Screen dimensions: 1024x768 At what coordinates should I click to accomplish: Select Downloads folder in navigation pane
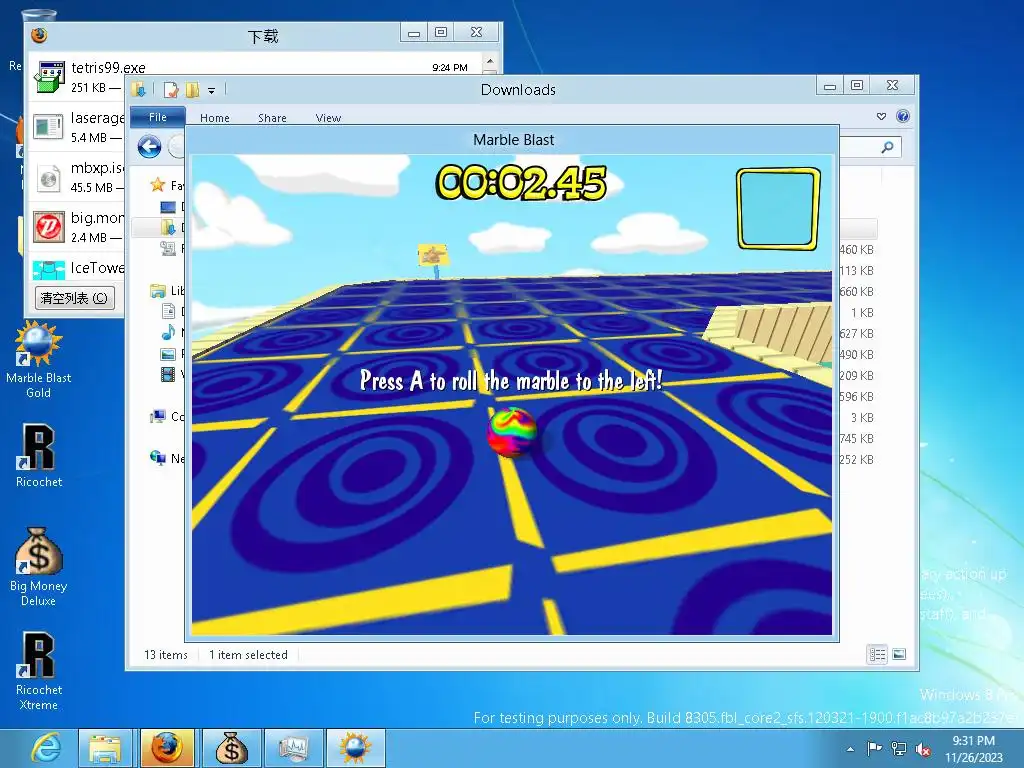tap(168, 227)
